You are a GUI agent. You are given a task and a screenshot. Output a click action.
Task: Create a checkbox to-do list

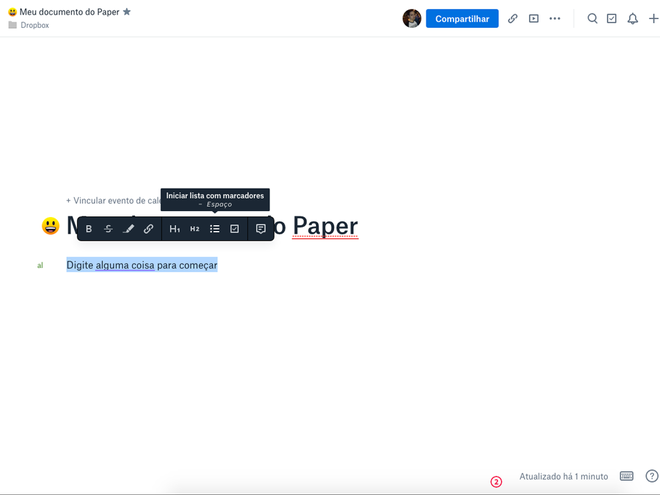tap(234, 229)
